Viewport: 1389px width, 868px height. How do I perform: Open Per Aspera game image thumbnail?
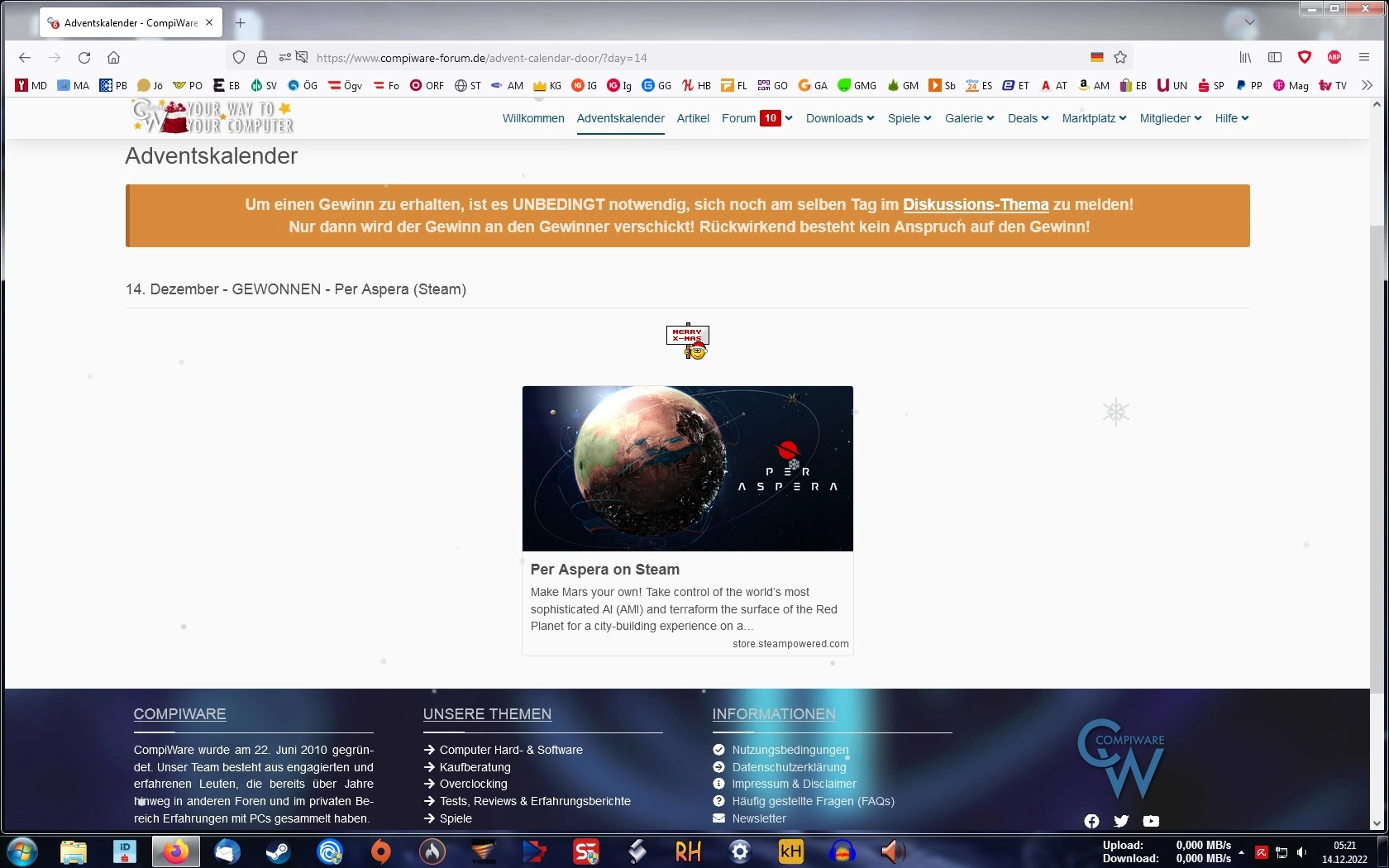(x=688, y=469)
